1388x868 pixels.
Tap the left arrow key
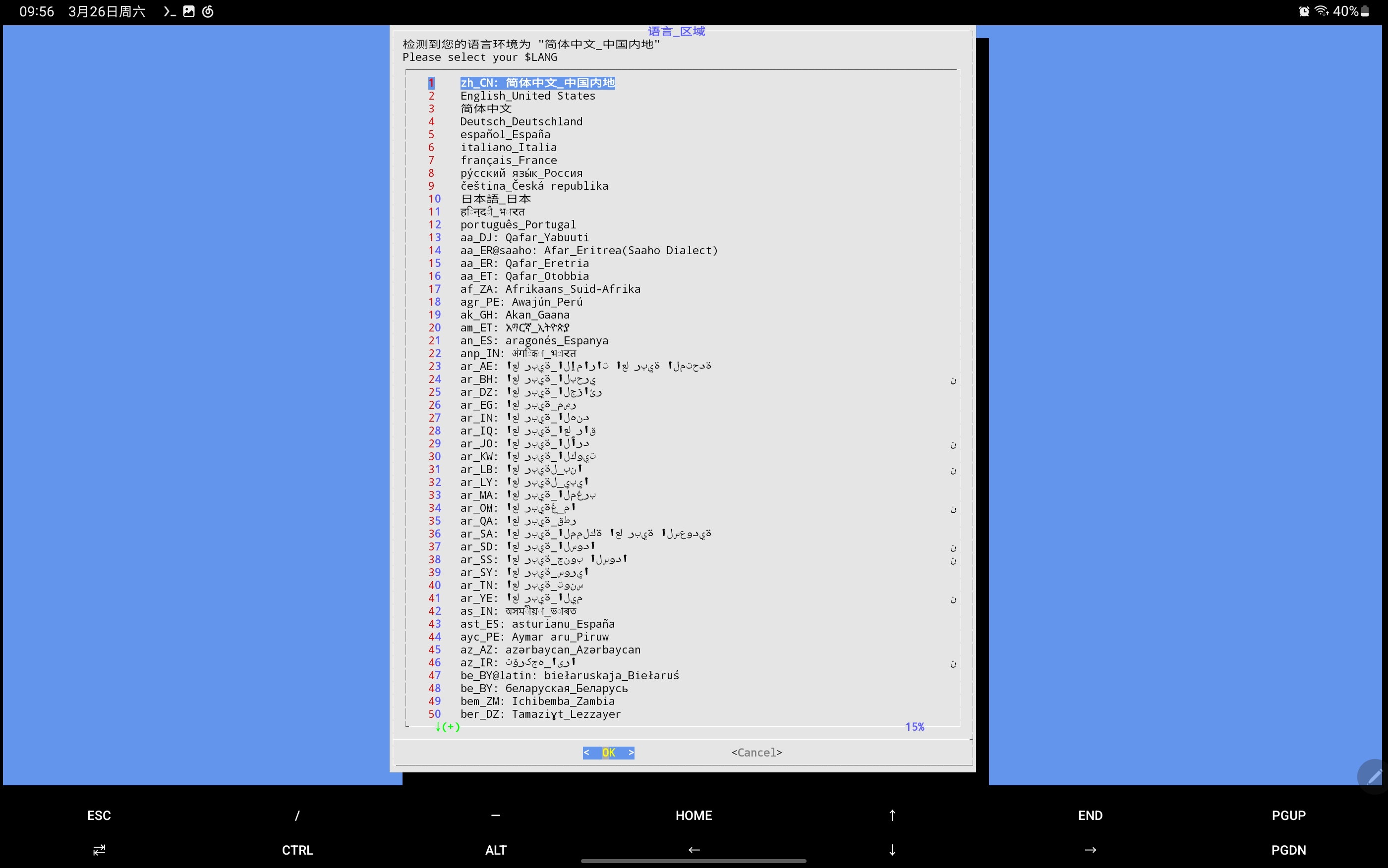pyautogui.click(x=694, y=850)
